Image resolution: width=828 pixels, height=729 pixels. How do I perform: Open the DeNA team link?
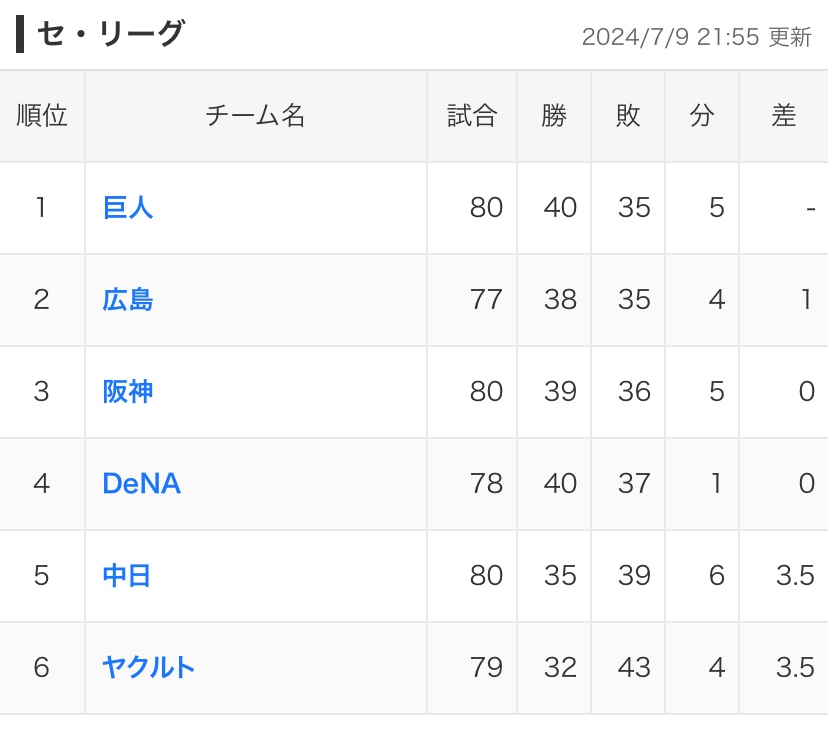(x=142, y=484)
